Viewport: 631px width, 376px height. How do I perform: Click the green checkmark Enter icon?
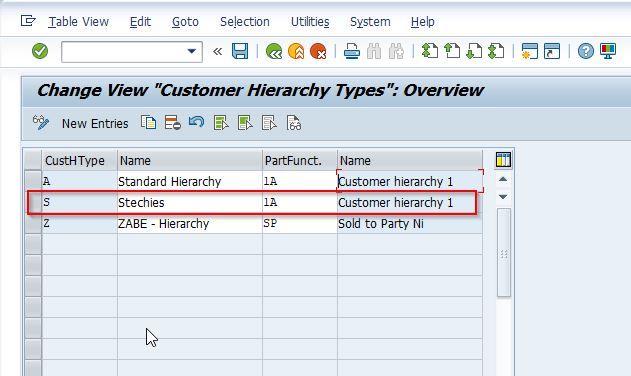point(40,51)
